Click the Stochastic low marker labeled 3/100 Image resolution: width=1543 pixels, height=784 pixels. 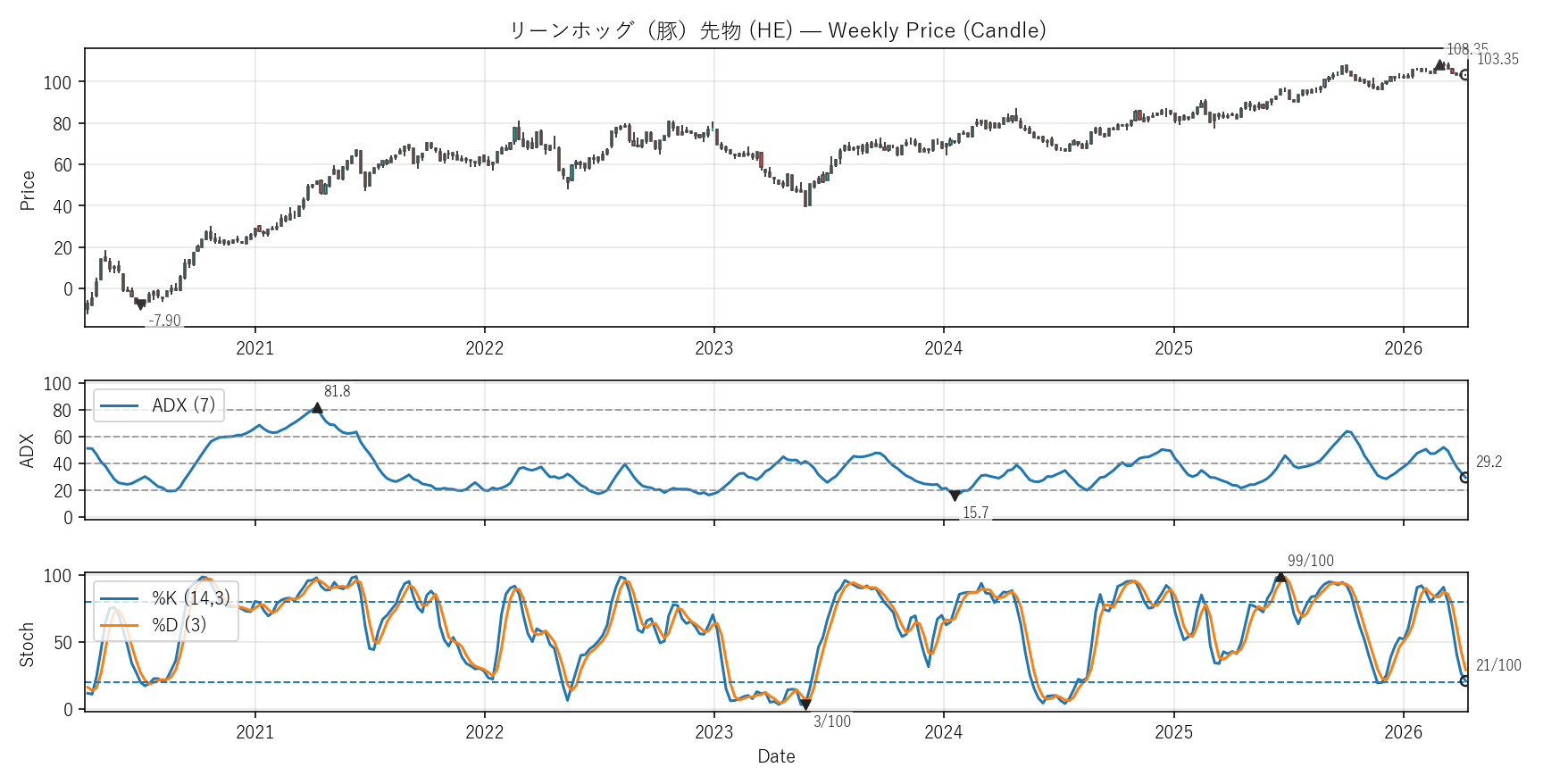[805, 705]
